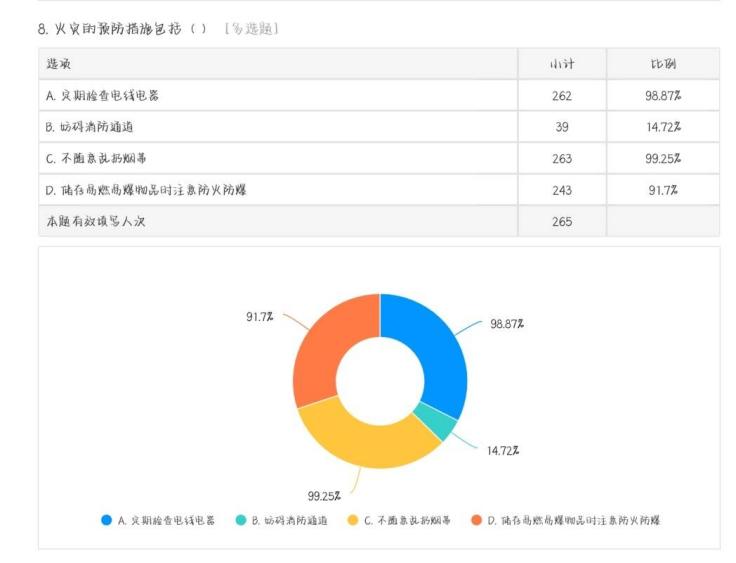Screen dimensions: 736x563
Task: Click the question title 火灾的预防措施包括
Action: coord(116,28)
